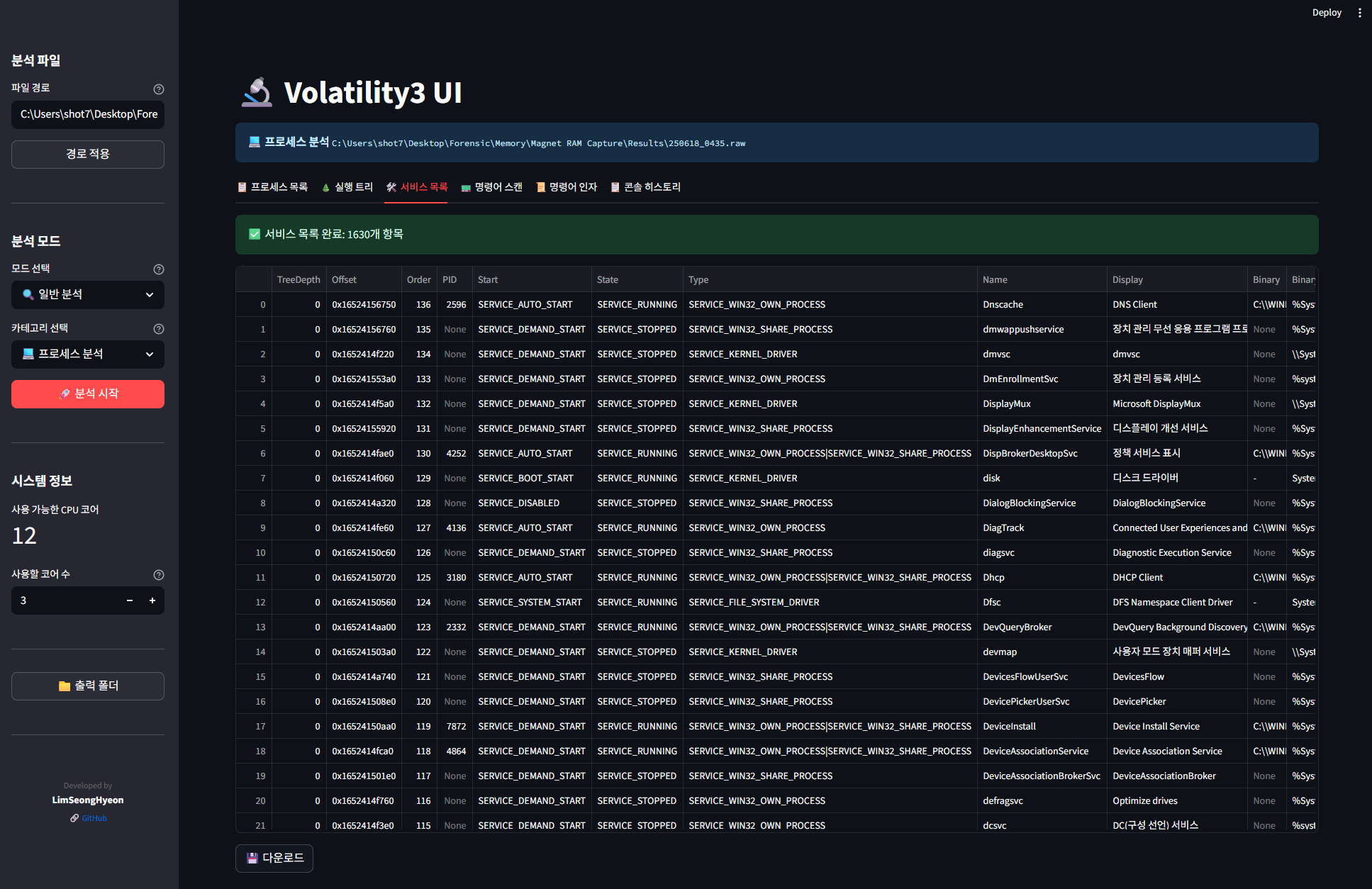Click help icon next to 카테고리 선택
This screenshot has width=1372, height=889.
[x=159, y=329]
